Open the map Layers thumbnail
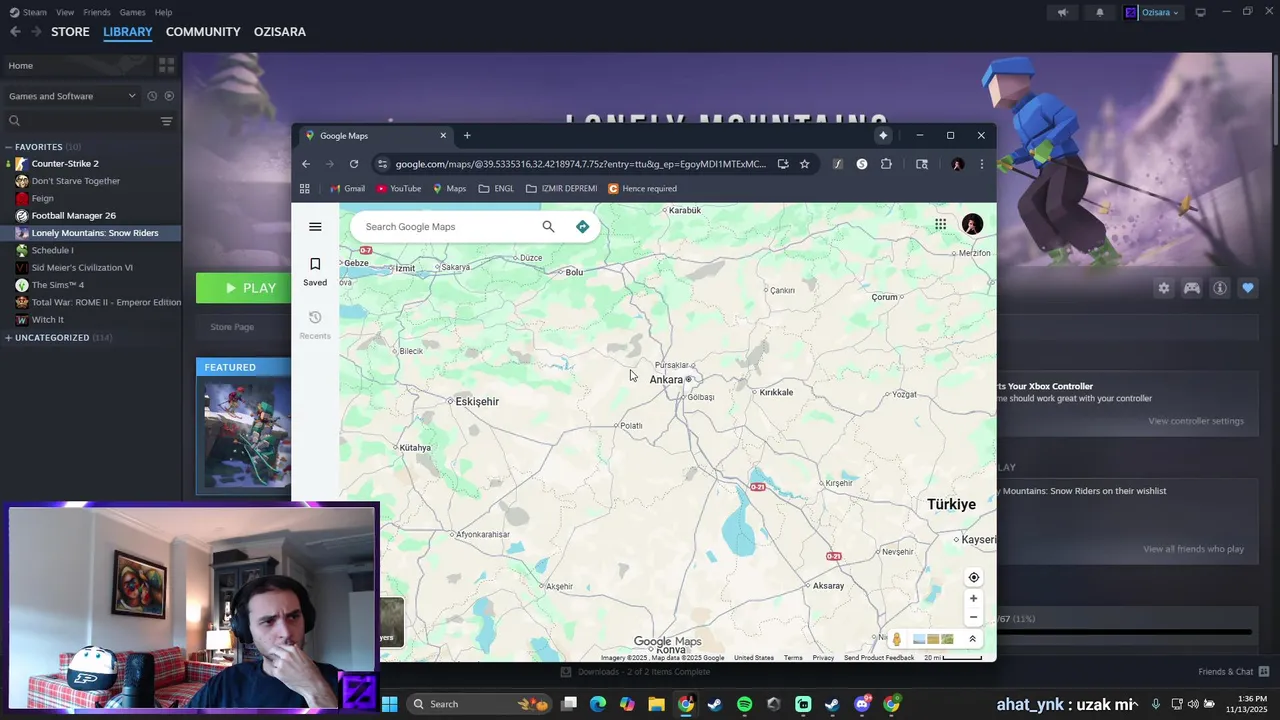 click(x=392, y=621)
